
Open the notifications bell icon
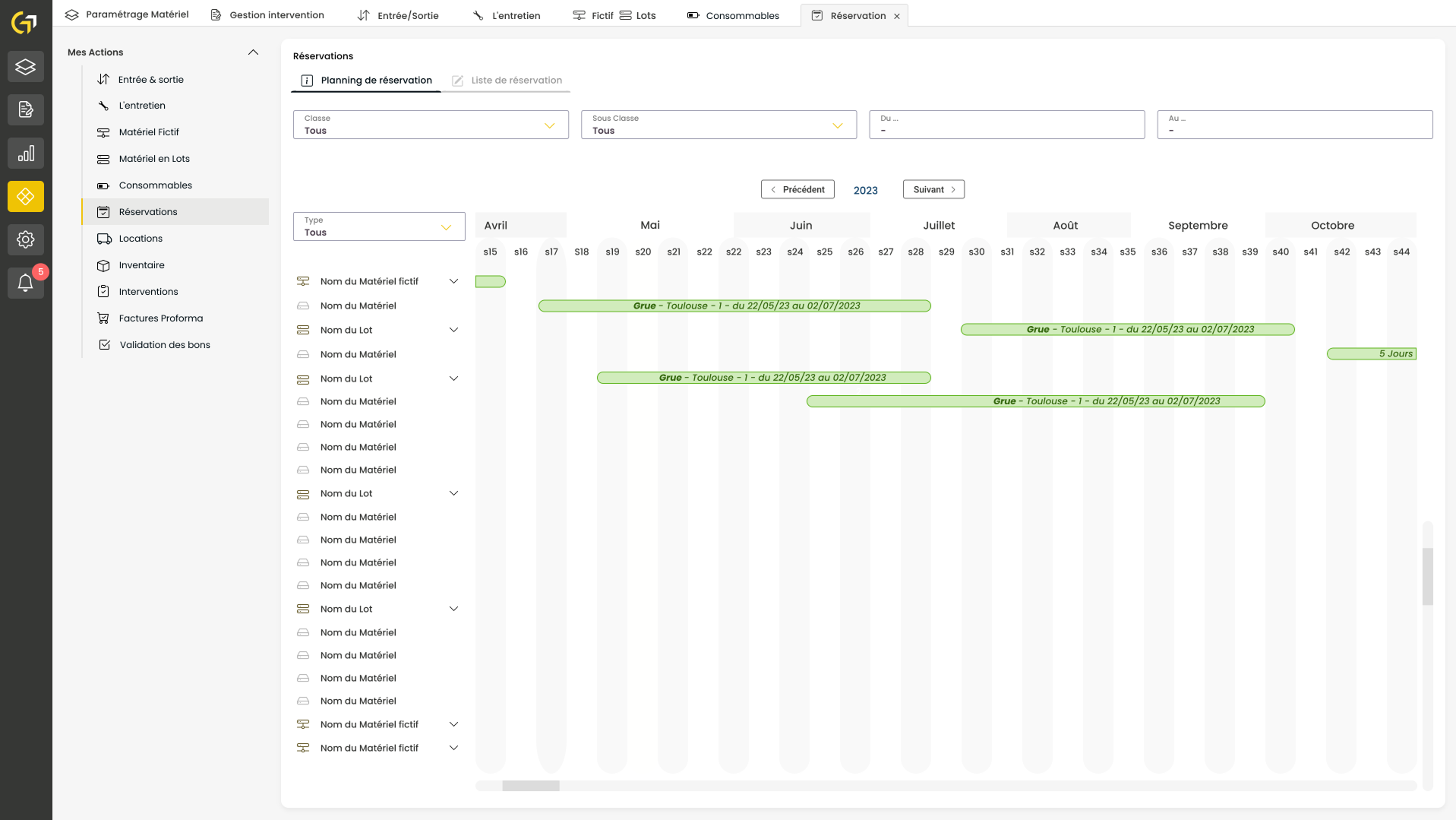26,283
